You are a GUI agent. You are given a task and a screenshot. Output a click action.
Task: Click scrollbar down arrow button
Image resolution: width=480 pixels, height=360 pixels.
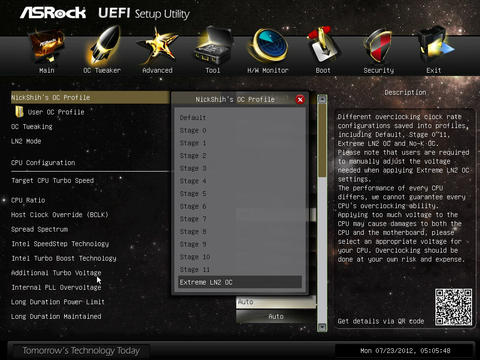click(322, 327)
